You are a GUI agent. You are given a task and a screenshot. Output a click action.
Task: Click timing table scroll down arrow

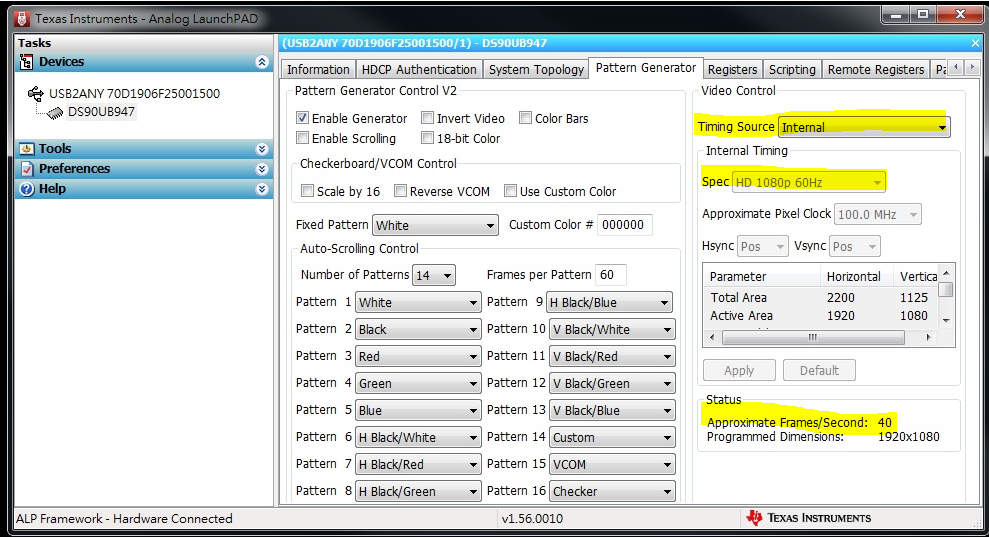click(x=945, y=321)
